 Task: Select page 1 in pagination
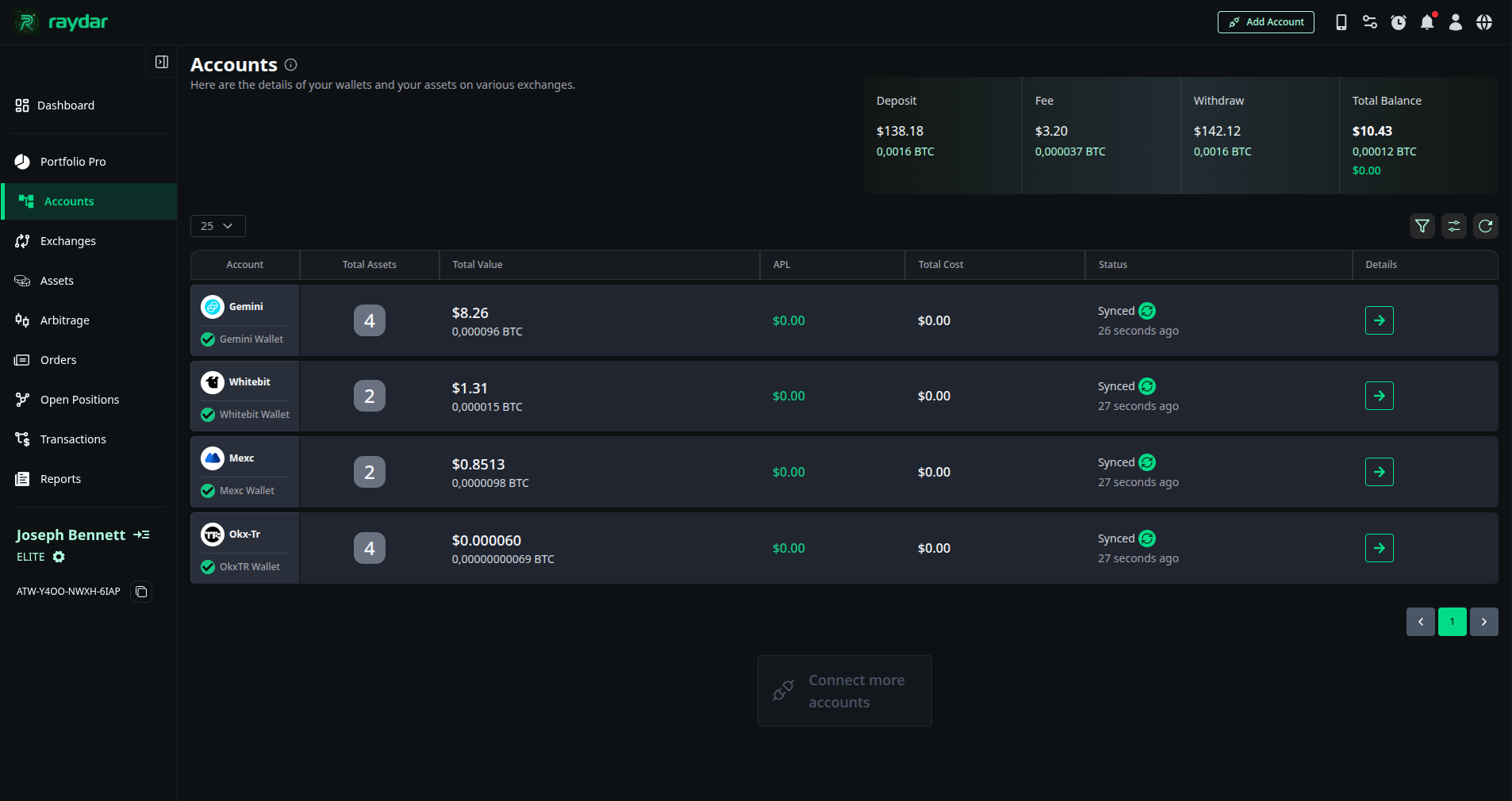[x=1453, y=622]
